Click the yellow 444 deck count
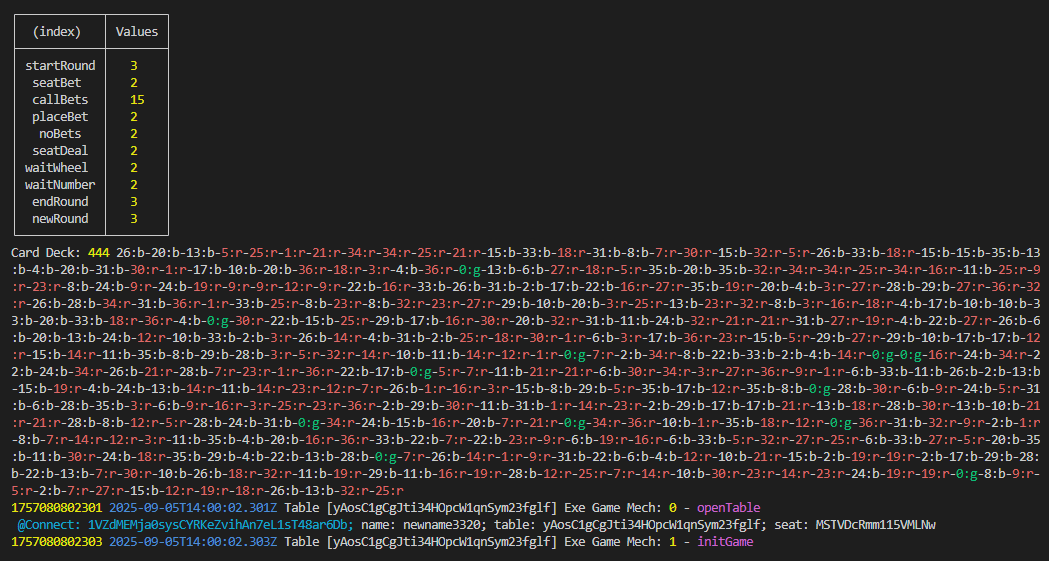Viewport: 1049px width, 561px height. [99, 253]
